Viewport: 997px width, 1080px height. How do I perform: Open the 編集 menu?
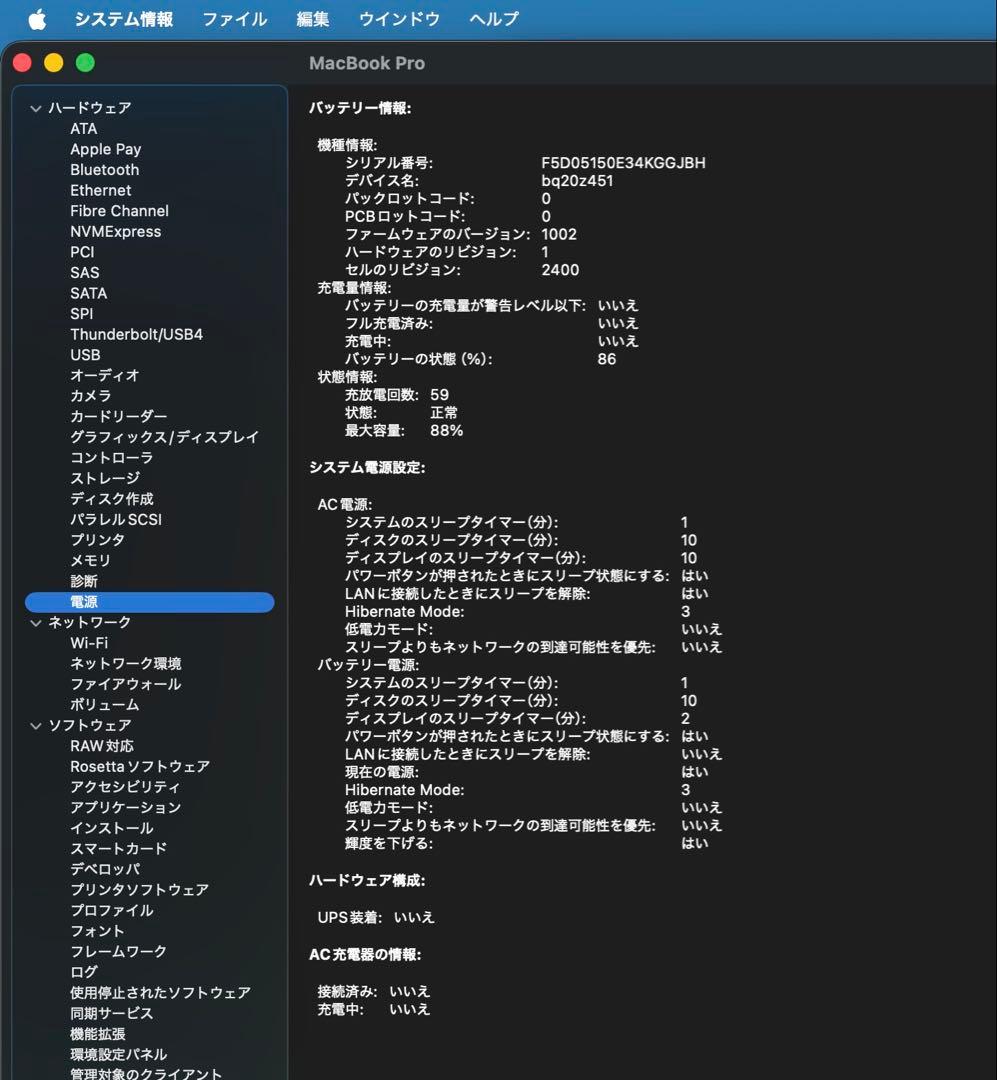tap(312, 18)
